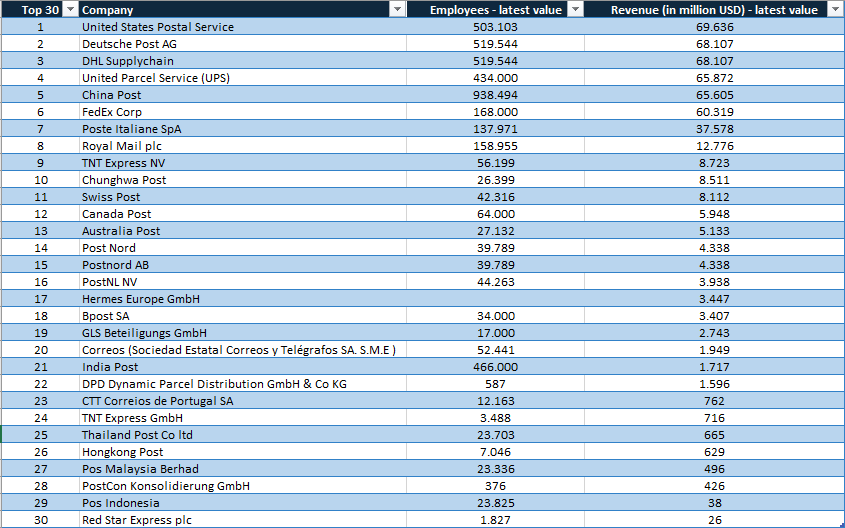
Task: Select employees value 1.827 for Red Star Express
Action: tap(495, 519)
